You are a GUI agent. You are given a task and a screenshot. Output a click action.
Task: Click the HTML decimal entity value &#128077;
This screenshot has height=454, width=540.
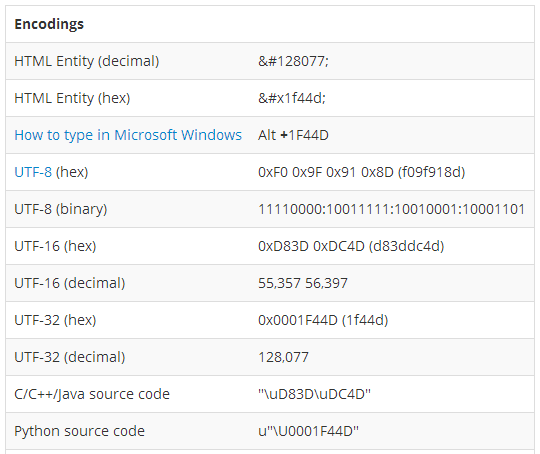293,61
